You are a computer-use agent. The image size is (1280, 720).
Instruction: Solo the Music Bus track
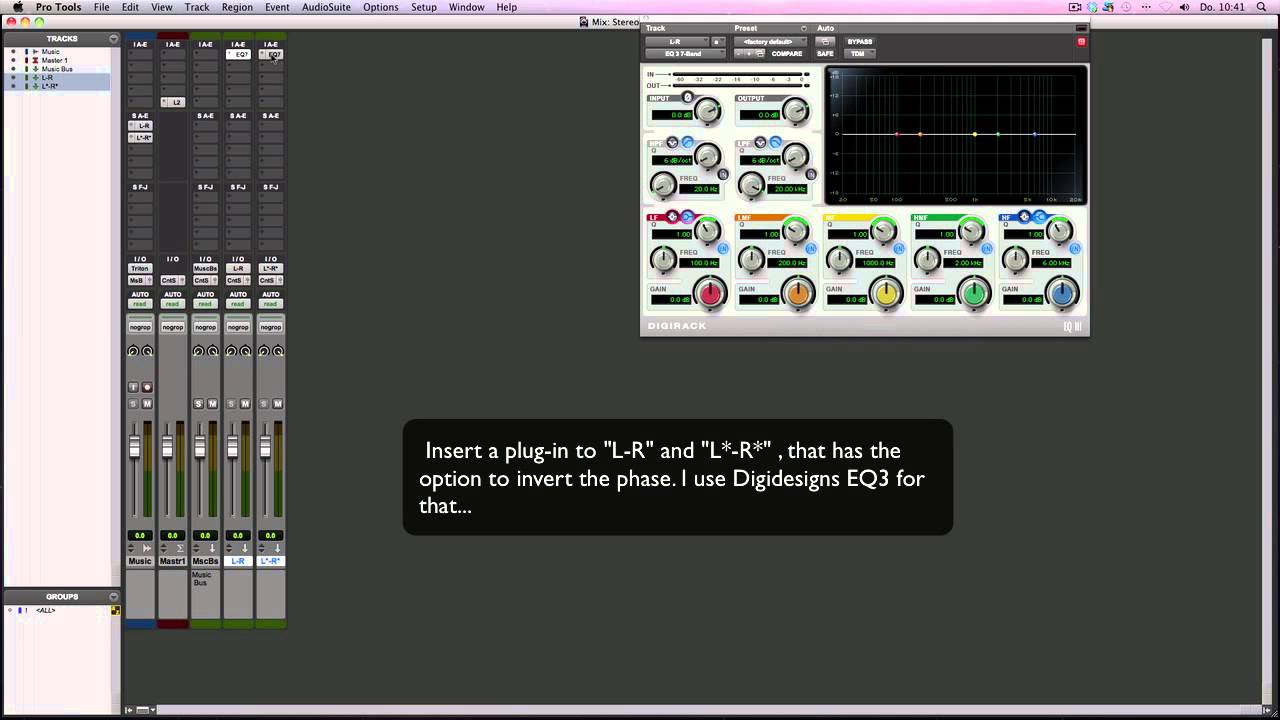click(x=198, y=404)
